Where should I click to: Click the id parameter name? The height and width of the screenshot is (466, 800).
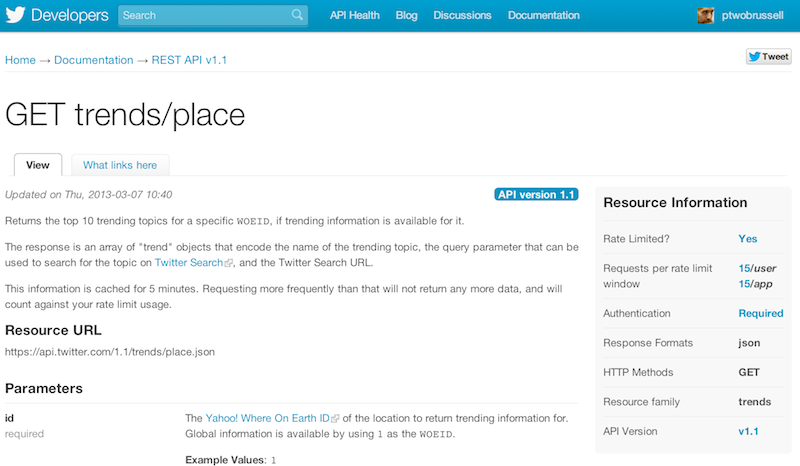coord(9,418)
